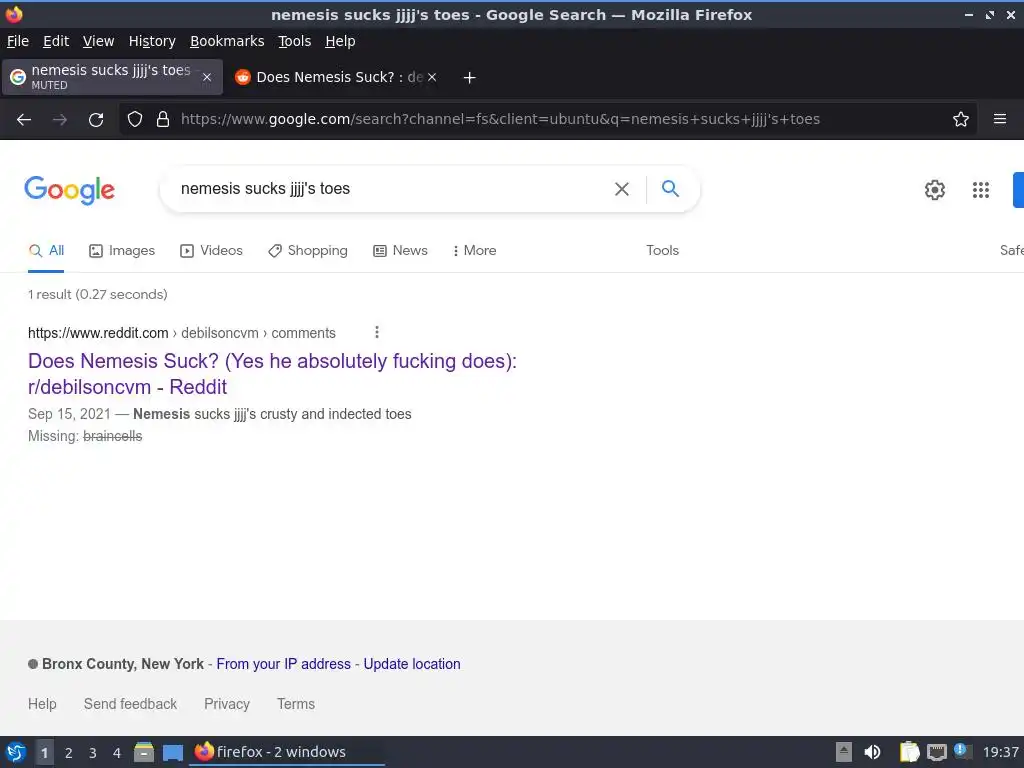Open the Terms footer link

(x=296, y=704)
